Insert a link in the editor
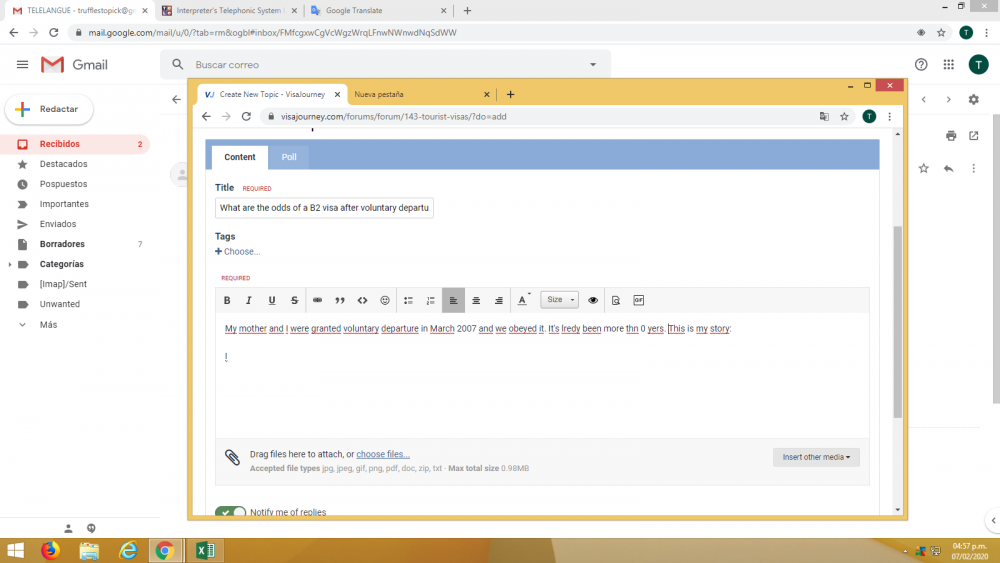Image resolution: width=1000 pixels, height=563 pixels. pos(317,300)
